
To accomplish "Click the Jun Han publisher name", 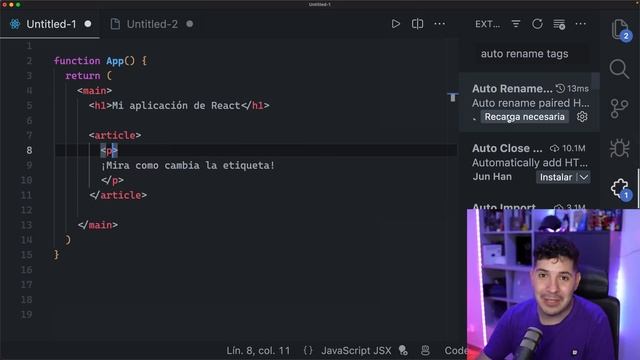I will click(x=492, y=177).
